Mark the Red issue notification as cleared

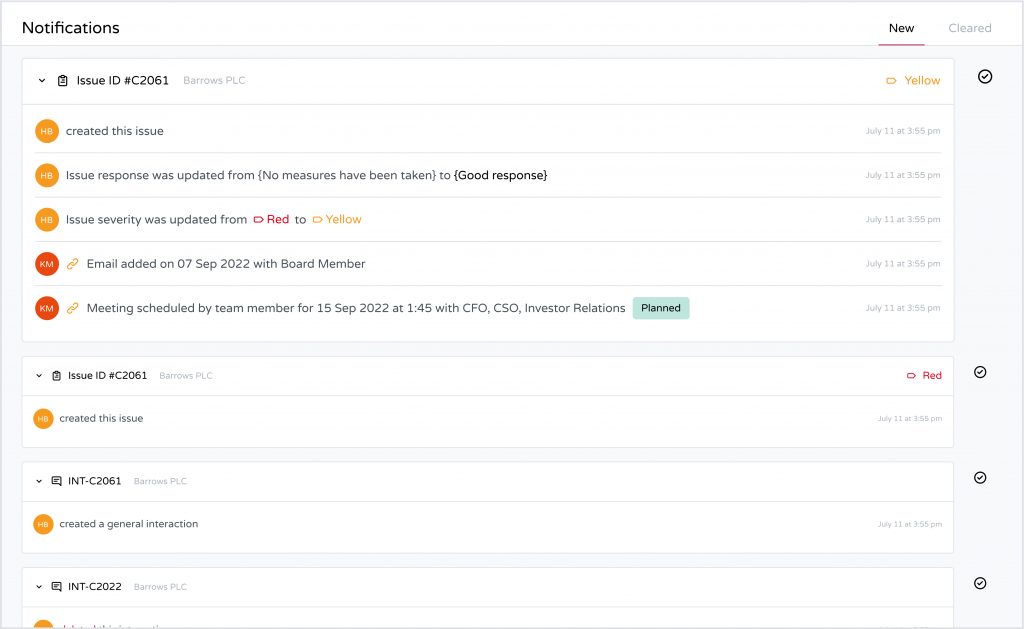[x=980, y=372]
